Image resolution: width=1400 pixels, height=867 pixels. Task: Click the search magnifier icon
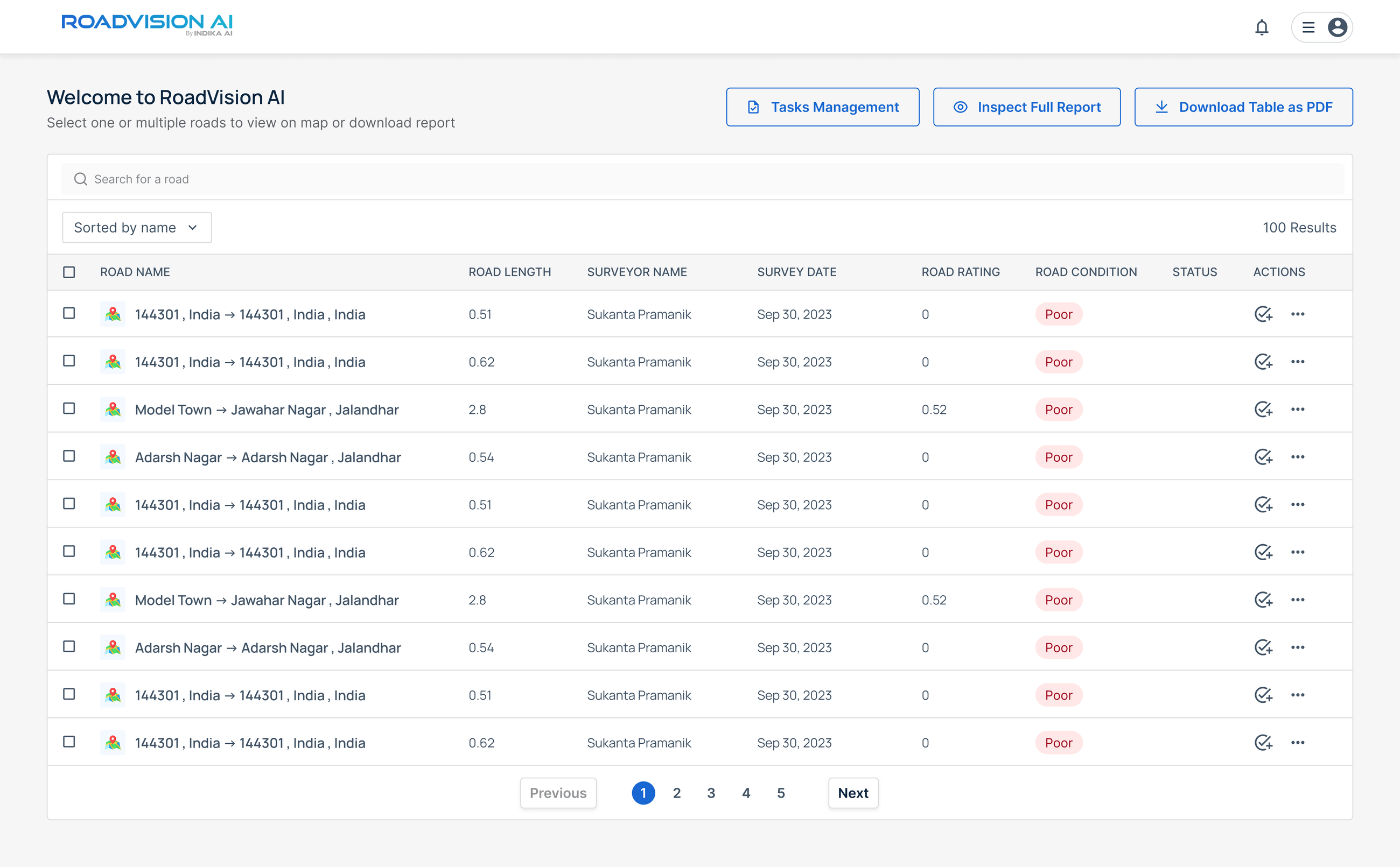[x=80, y=178]
